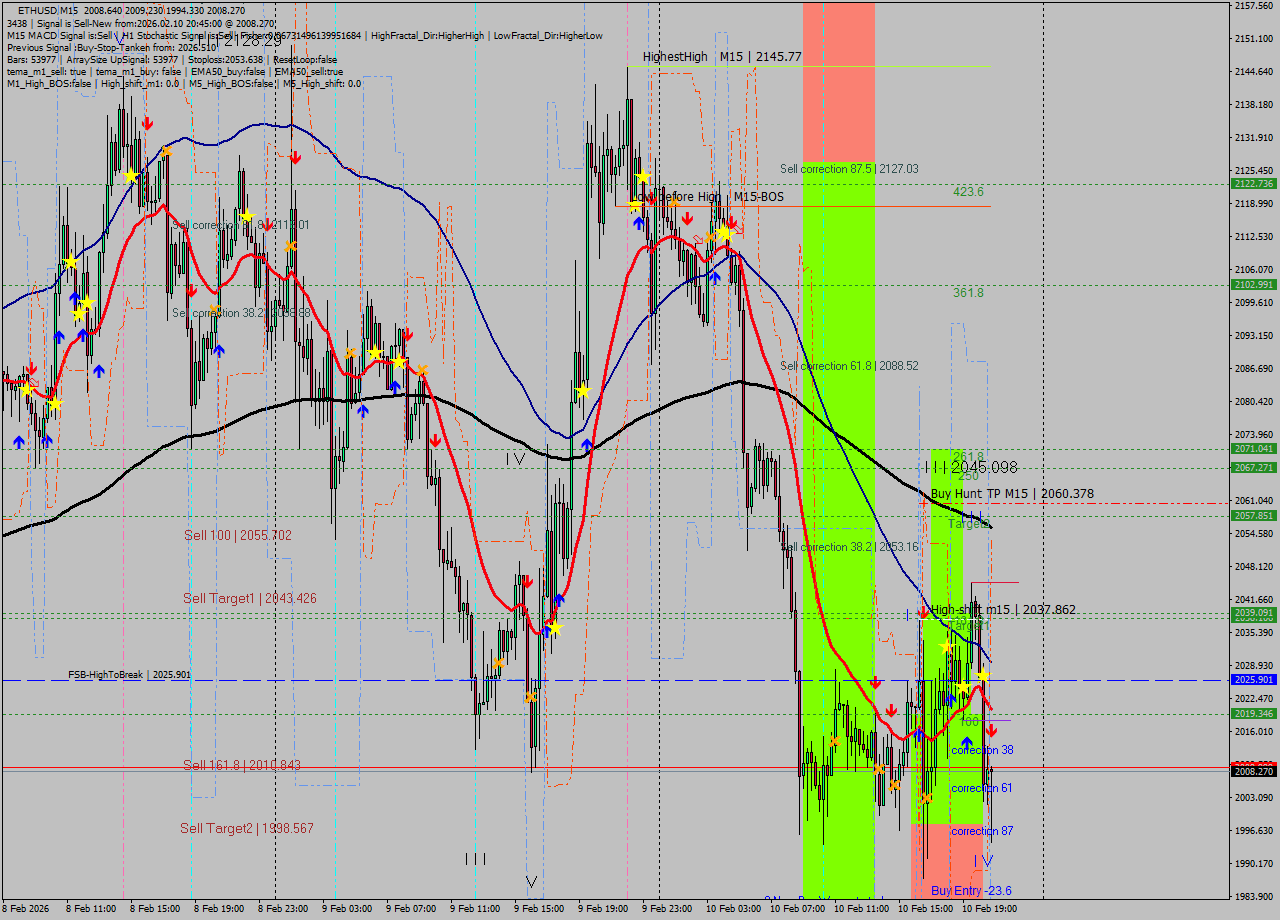Click the blue up arrow beside correction 38

pos(967,742)
